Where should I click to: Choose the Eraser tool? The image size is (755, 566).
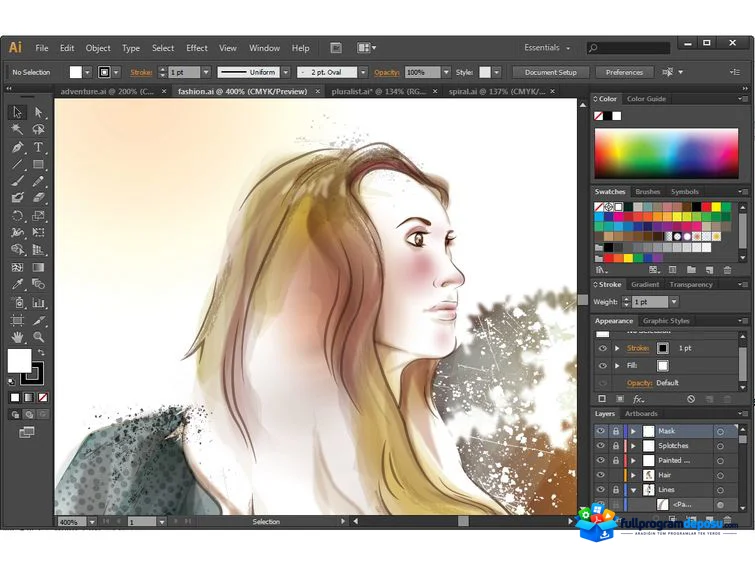(x=39, y=198)
